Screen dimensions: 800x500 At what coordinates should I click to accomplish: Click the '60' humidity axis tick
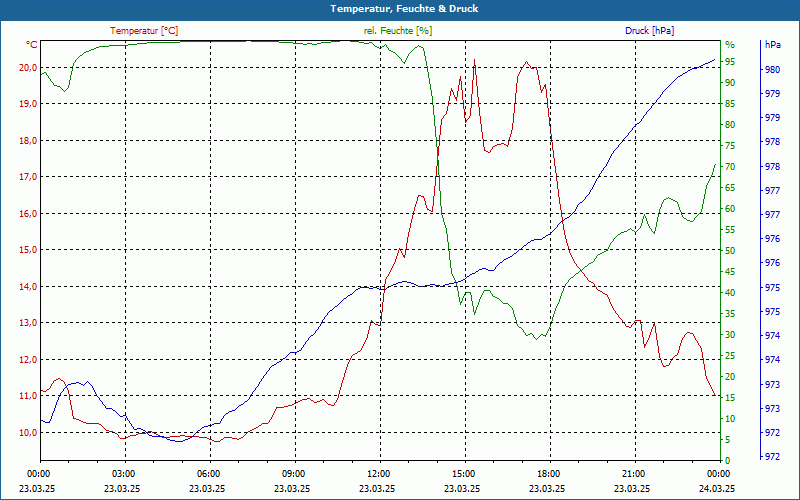click(730, 209)
